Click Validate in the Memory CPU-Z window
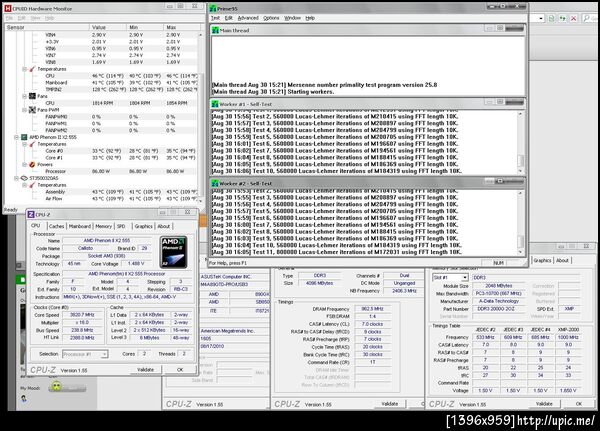 pyautogui.click(x=390, y=404)
